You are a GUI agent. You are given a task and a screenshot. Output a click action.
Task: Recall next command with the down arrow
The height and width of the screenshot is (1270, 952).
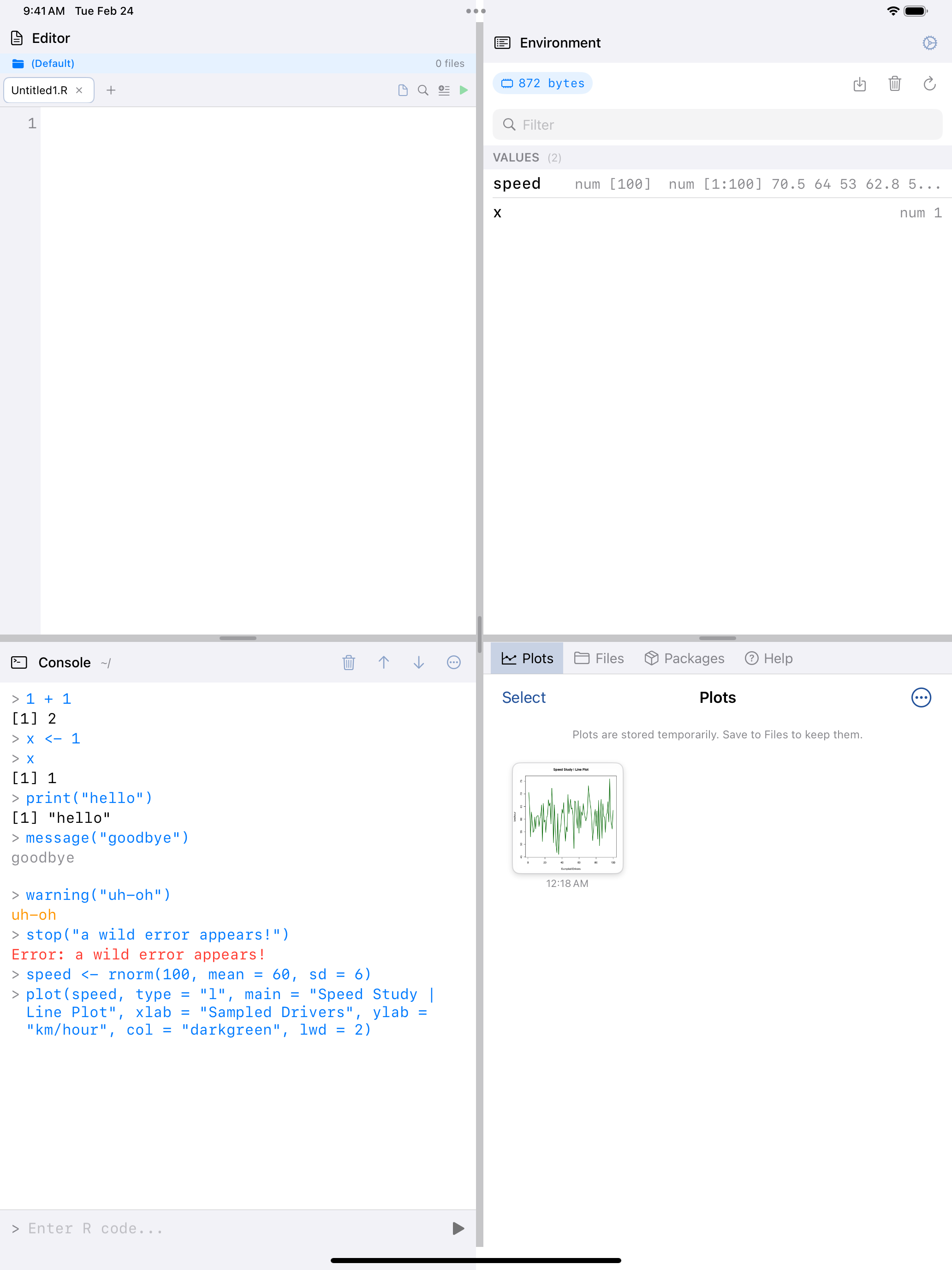[418, 663]
